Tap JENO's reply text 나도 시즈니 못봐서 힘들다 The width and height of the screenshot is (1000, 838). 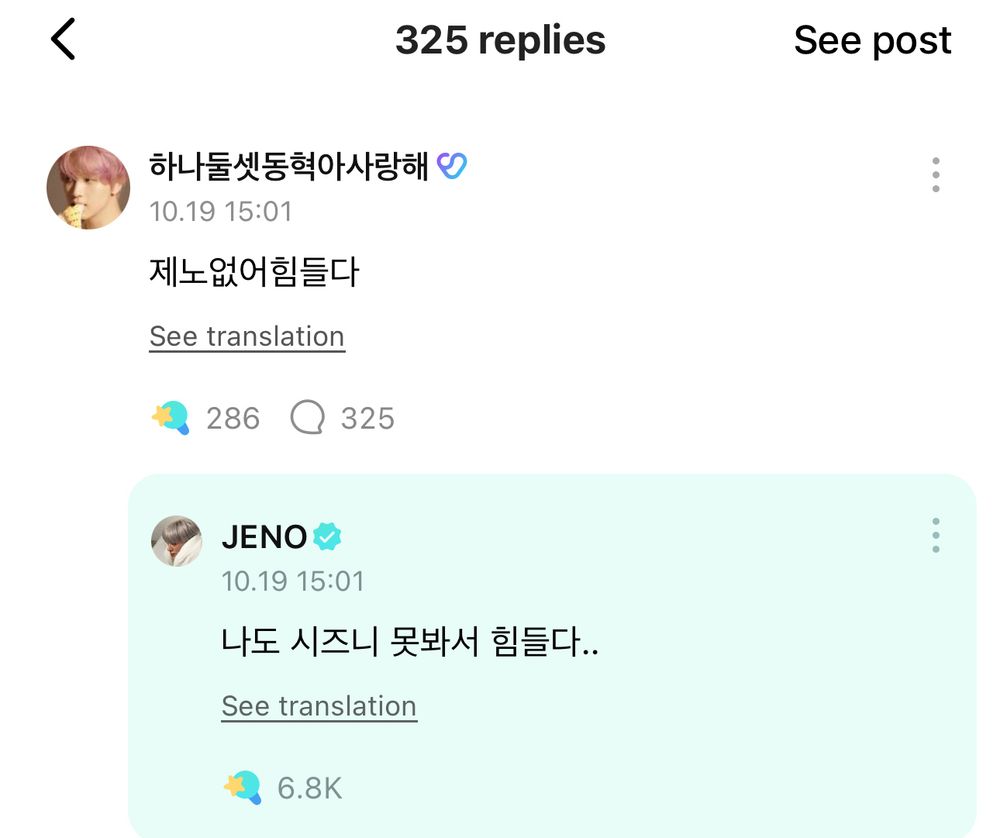[x=410, y=643]
